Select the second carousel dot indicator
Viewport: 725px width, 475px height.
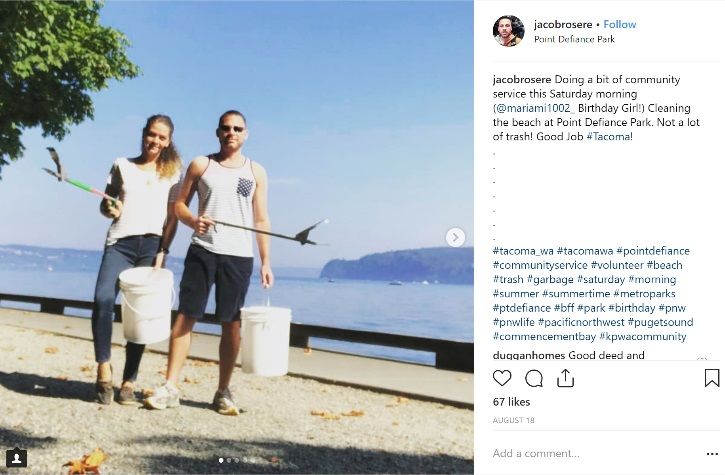click(229, 460)
